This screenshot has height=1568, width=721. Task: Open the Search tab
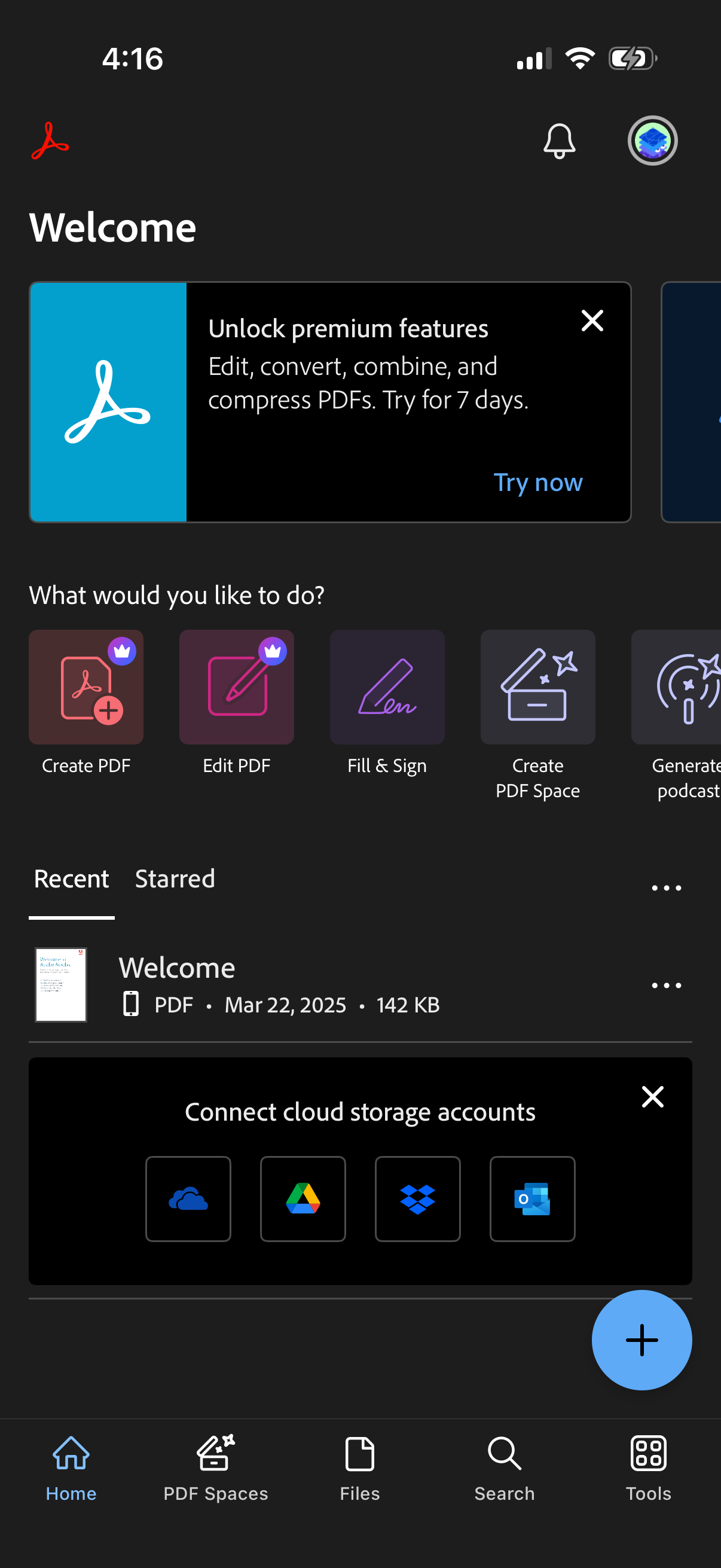point(505,1469)
